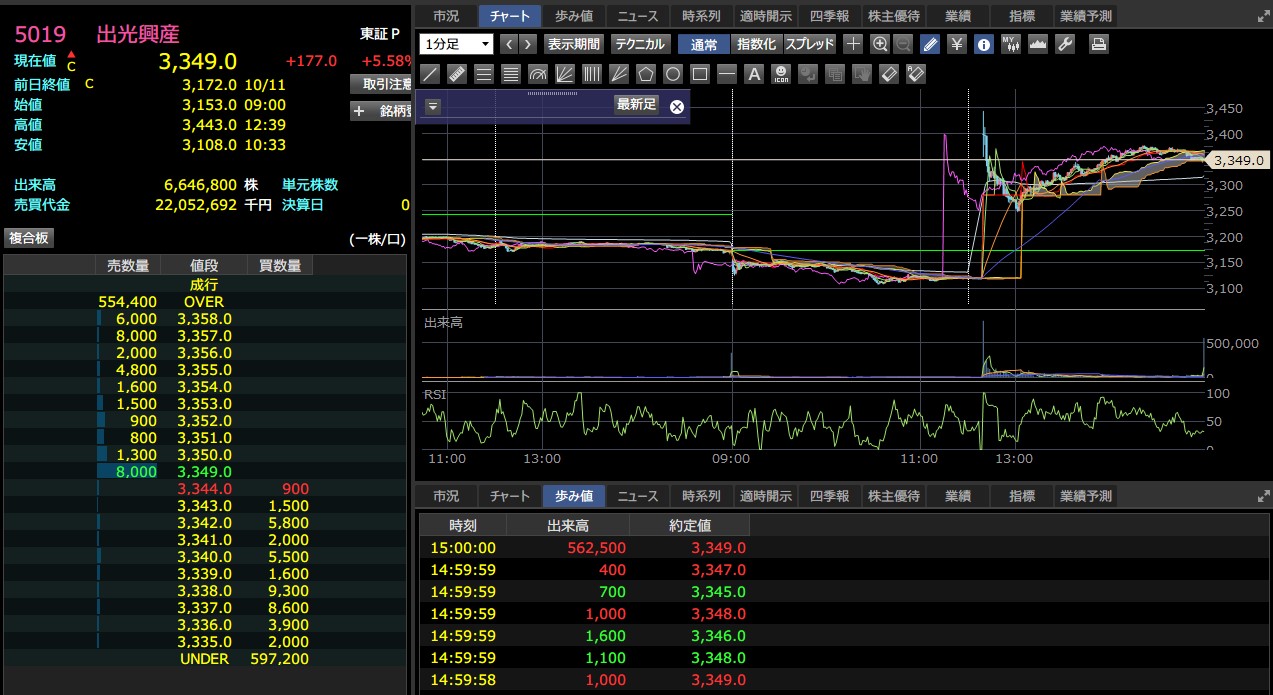Open chart settings with the wrench icon
The width and height of the screenshot is (1273, 695).
tap(1065, 44)
